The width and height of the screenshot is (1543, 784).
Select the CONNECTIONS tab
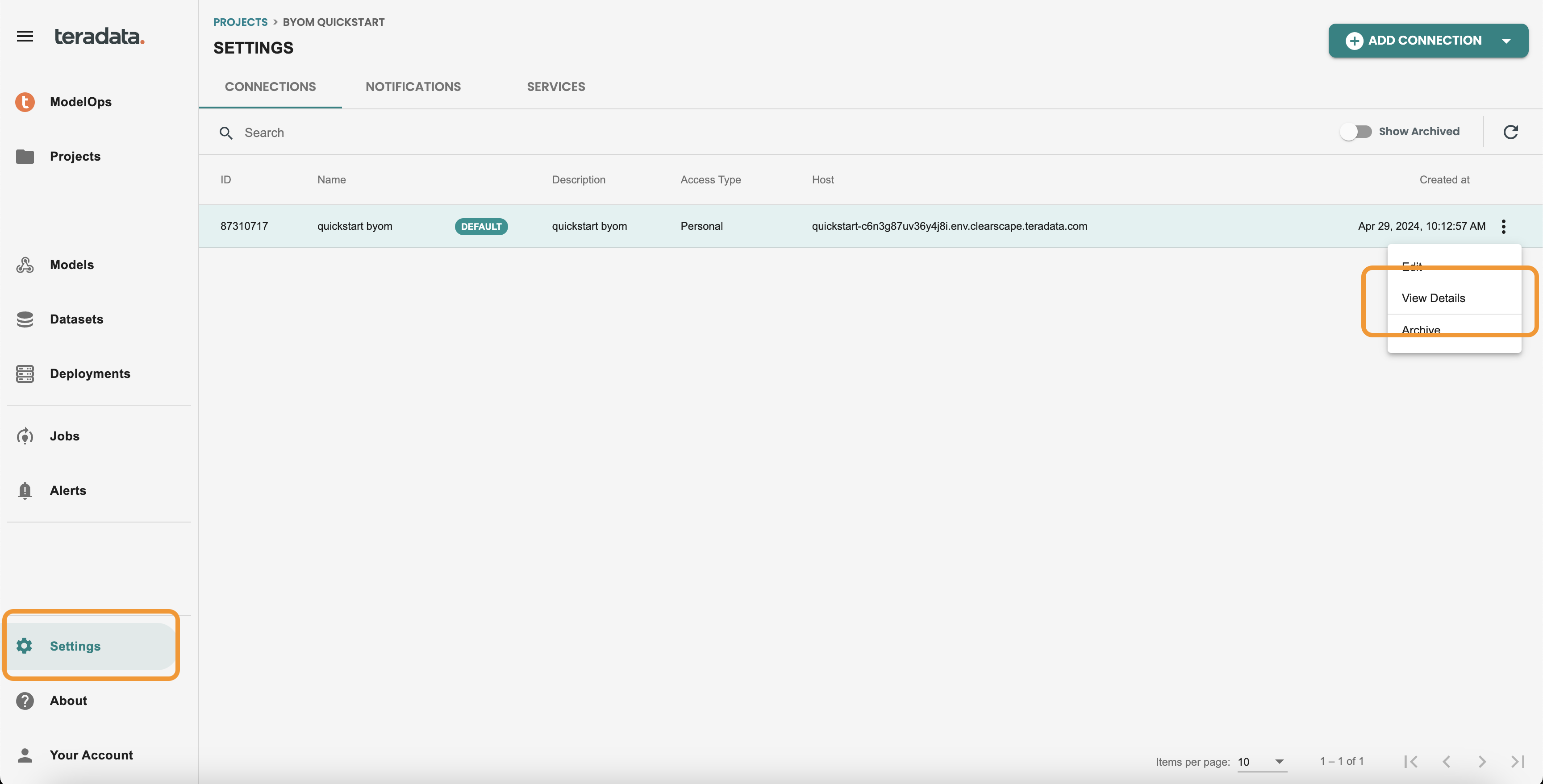coord(270,87)
